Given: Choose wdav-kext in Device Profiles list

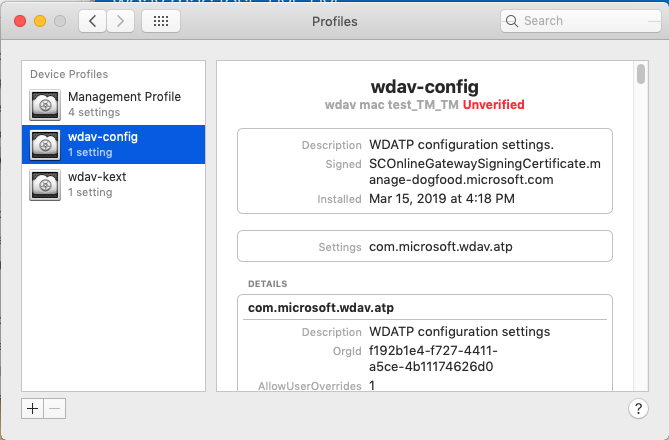Looking at the screenshot, I should click(x=113, y=184).
